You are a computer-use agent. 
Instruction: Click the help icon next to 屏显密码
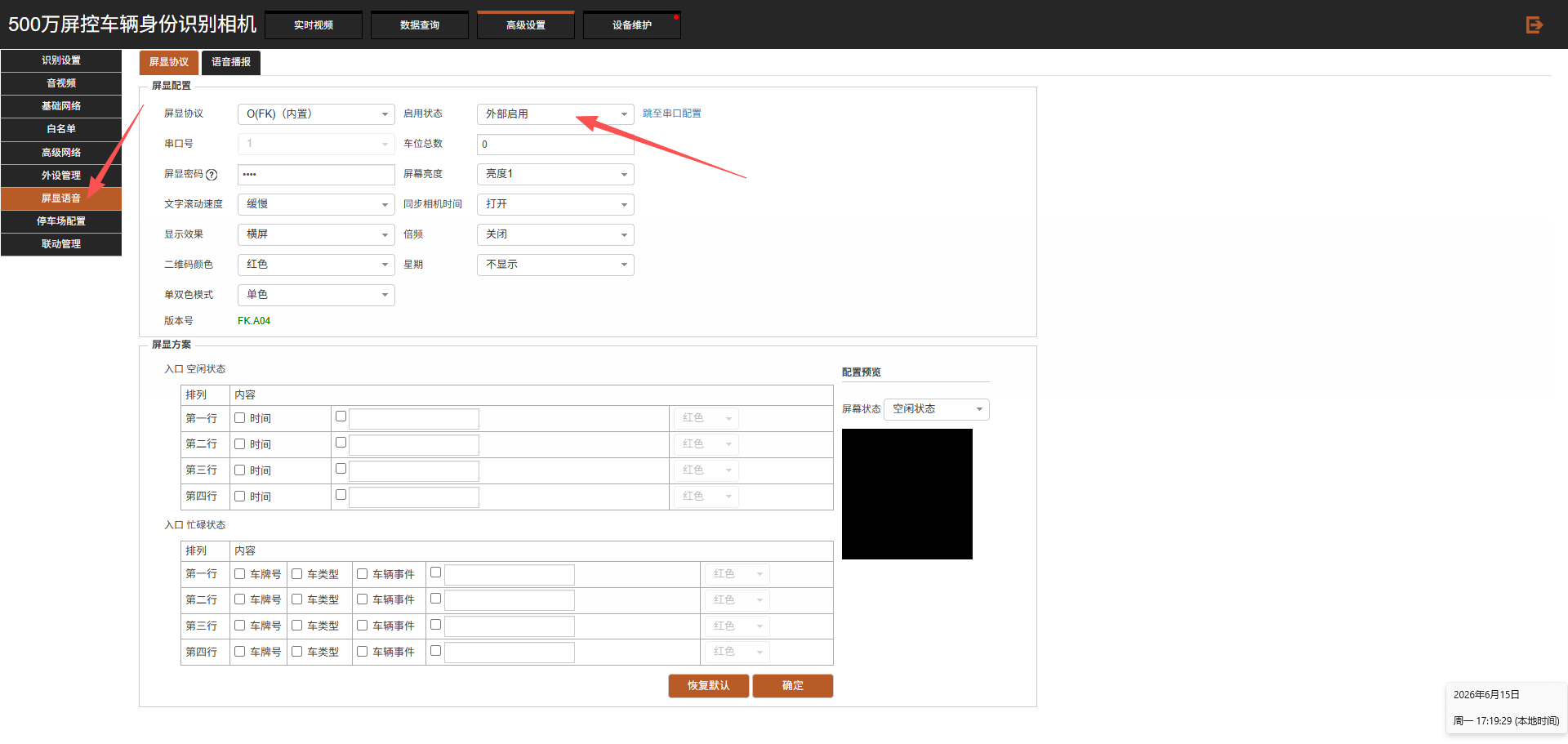tap(212, 174)
